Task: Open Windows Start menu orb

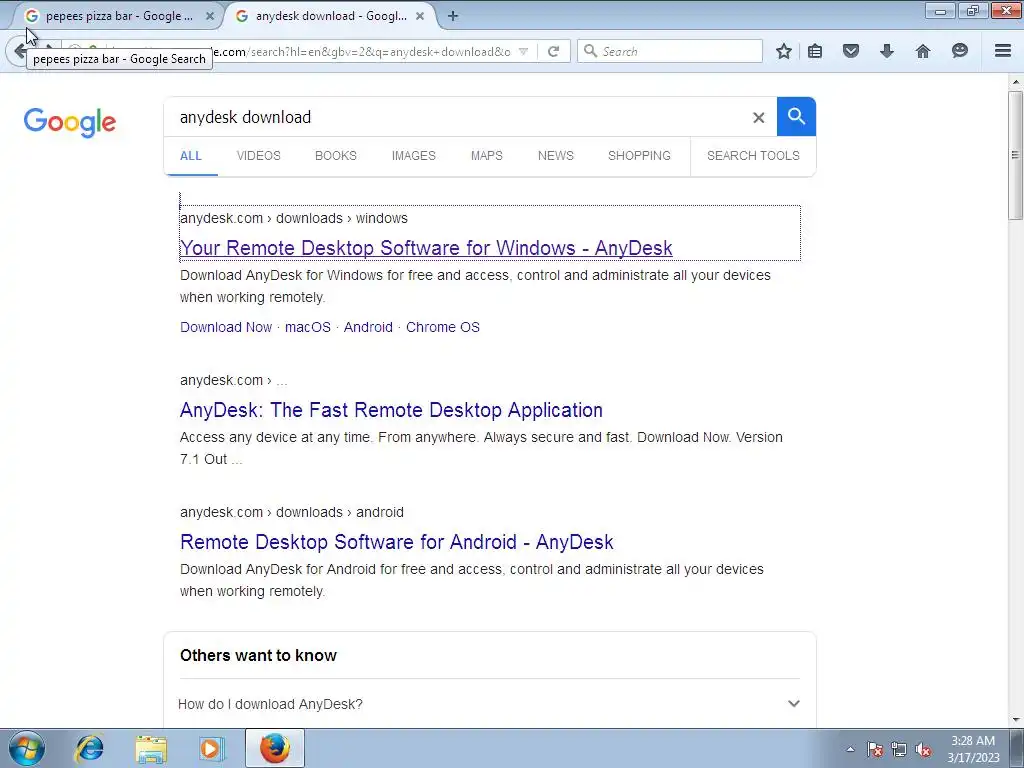Action: click(26, 748)
